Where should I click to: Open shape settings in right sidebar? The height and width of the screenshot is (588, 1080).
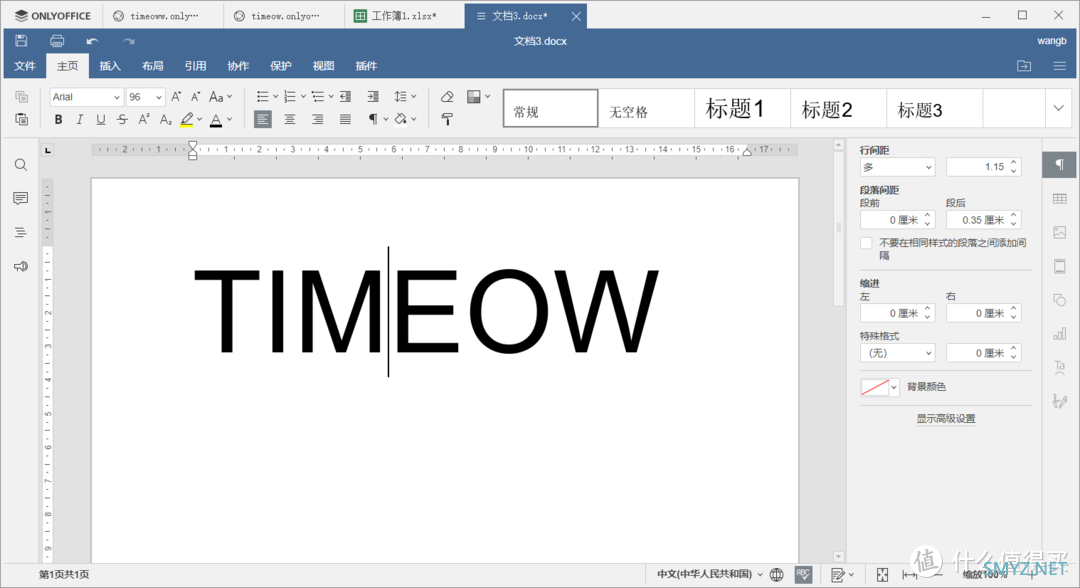point(1059,300)
